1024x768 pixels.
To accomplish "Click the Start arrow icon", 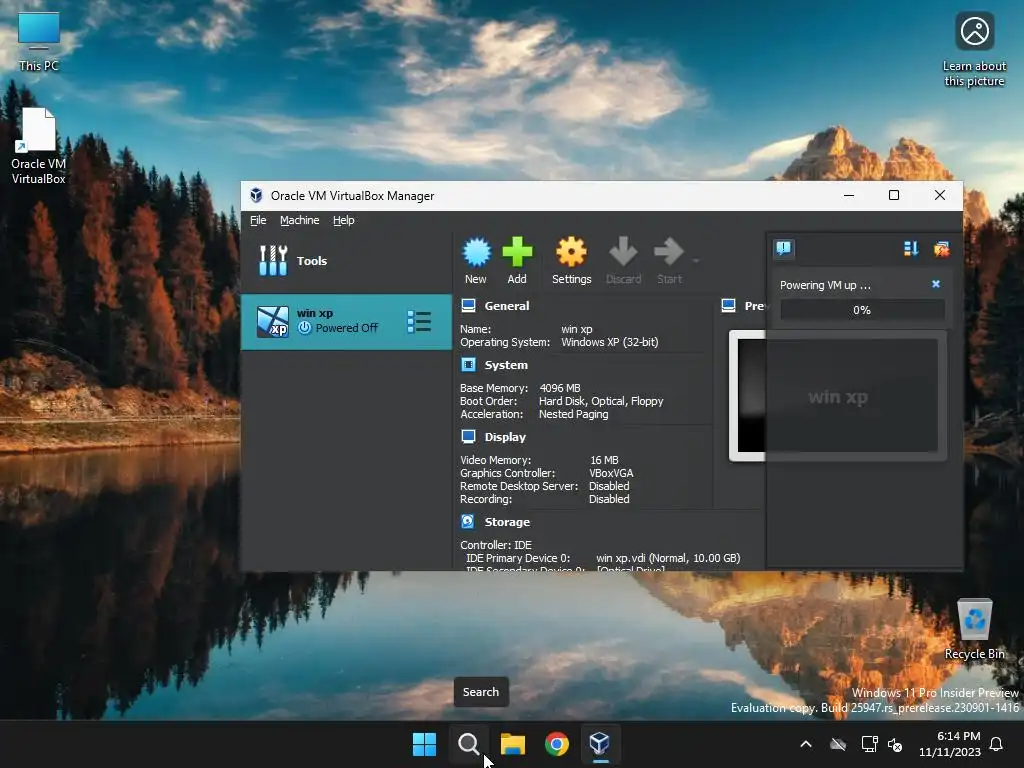I will point(669,252).
